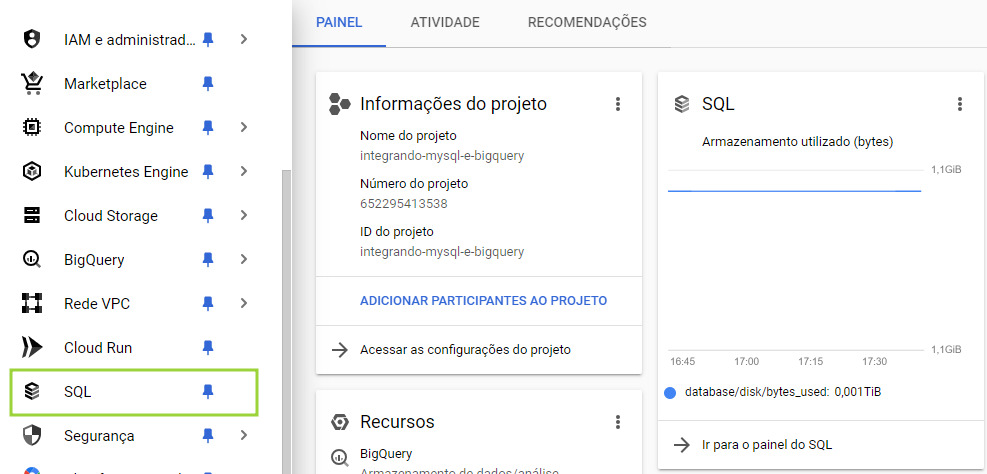Switch to the RECOMENDAÇÕES tab
This screenshot has width=987, height=474.
[x=587, y=23]
